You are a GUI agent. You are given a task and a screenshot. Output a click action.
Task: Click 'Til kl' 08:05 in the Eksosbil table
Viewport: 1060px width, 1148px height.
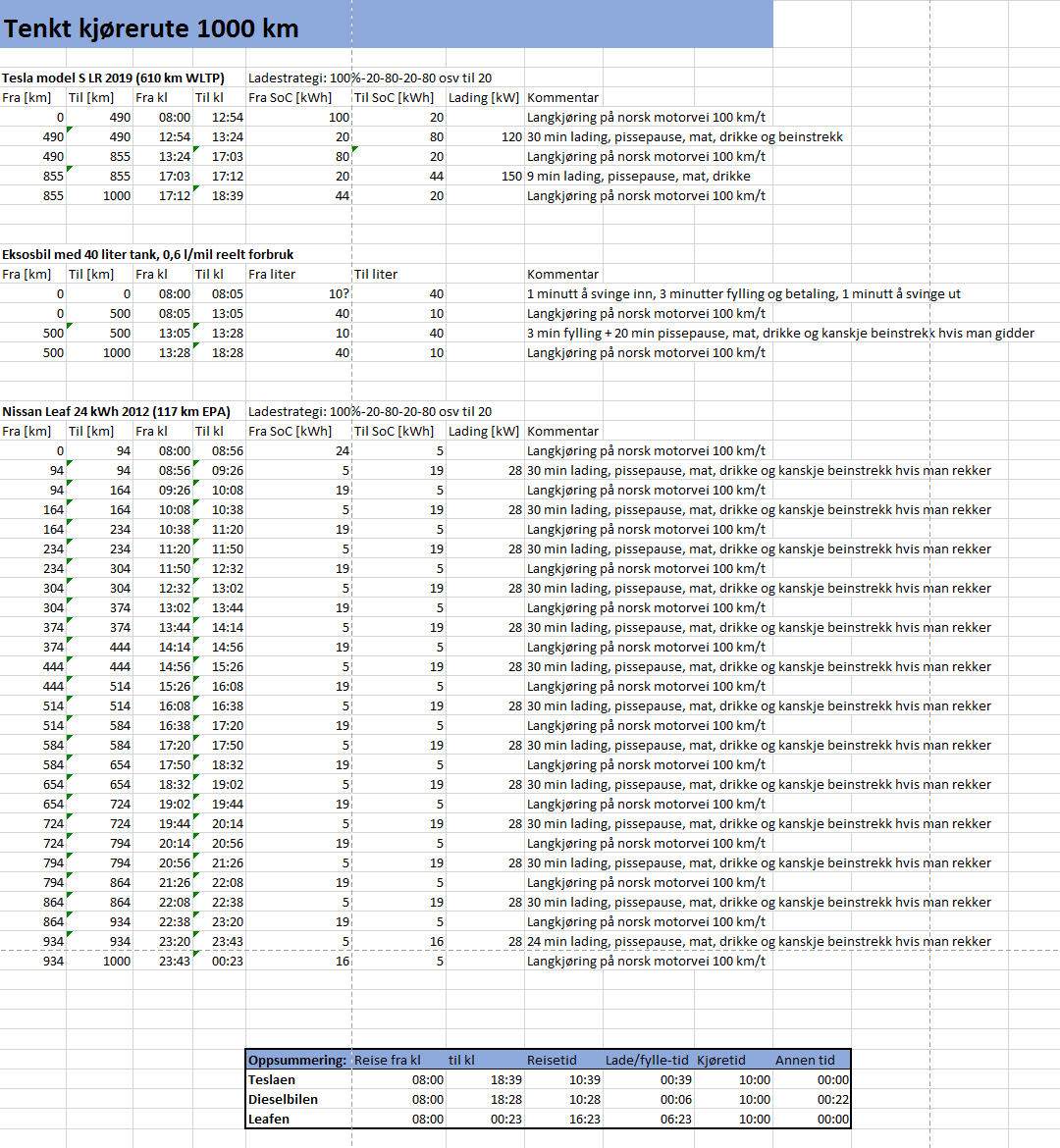(219, 293)
